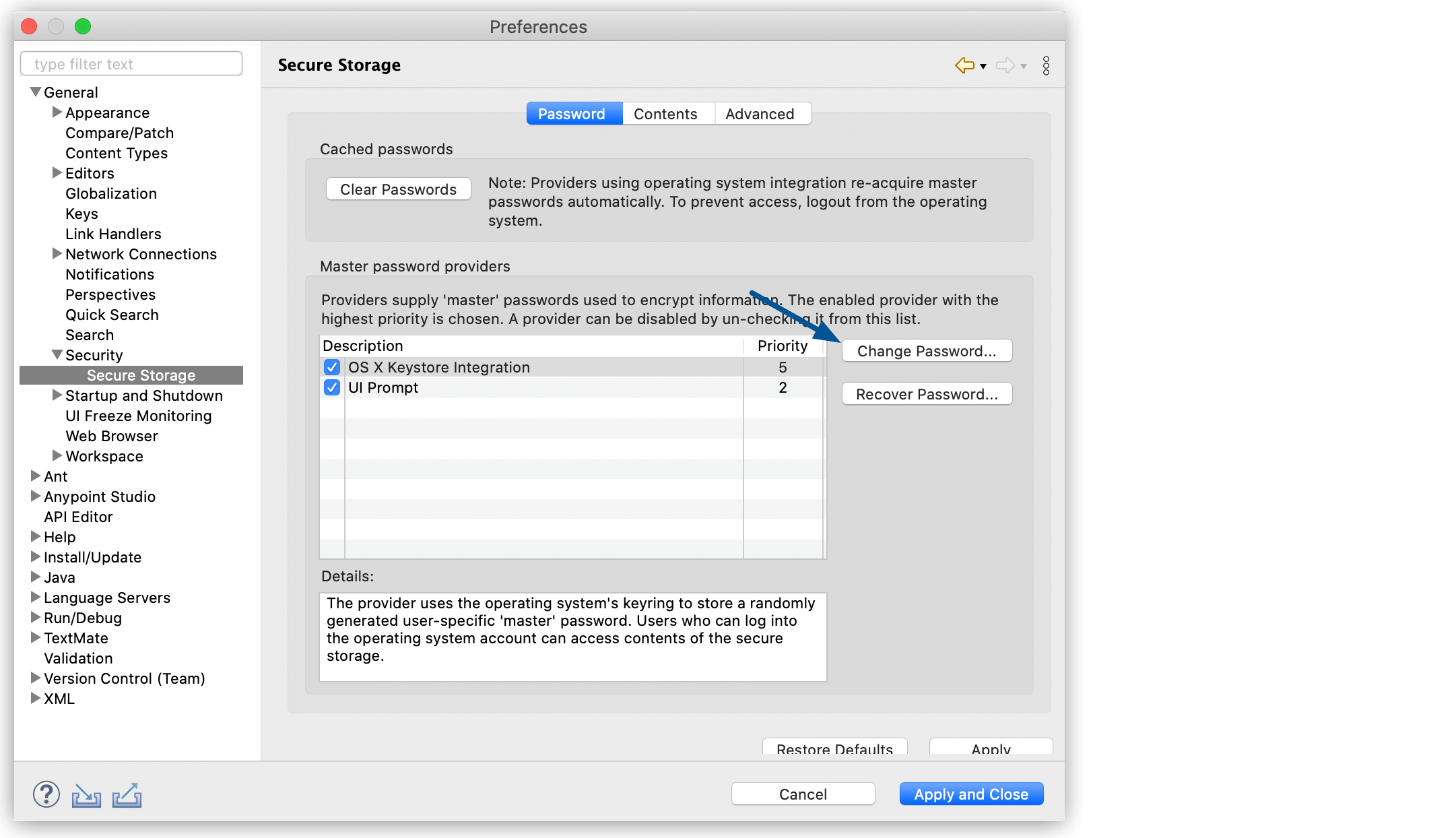1456x838 pixels.
Task: Uncheck OS X Keystore Integration provider
Action: click(331, 367)
